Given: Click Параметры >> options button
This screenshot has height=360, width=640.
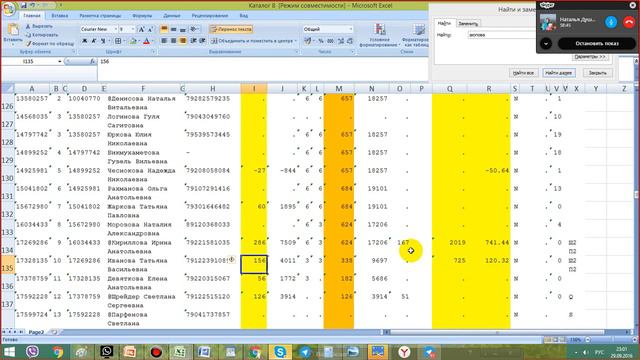Looking at the screenshot, I should 590,57.
